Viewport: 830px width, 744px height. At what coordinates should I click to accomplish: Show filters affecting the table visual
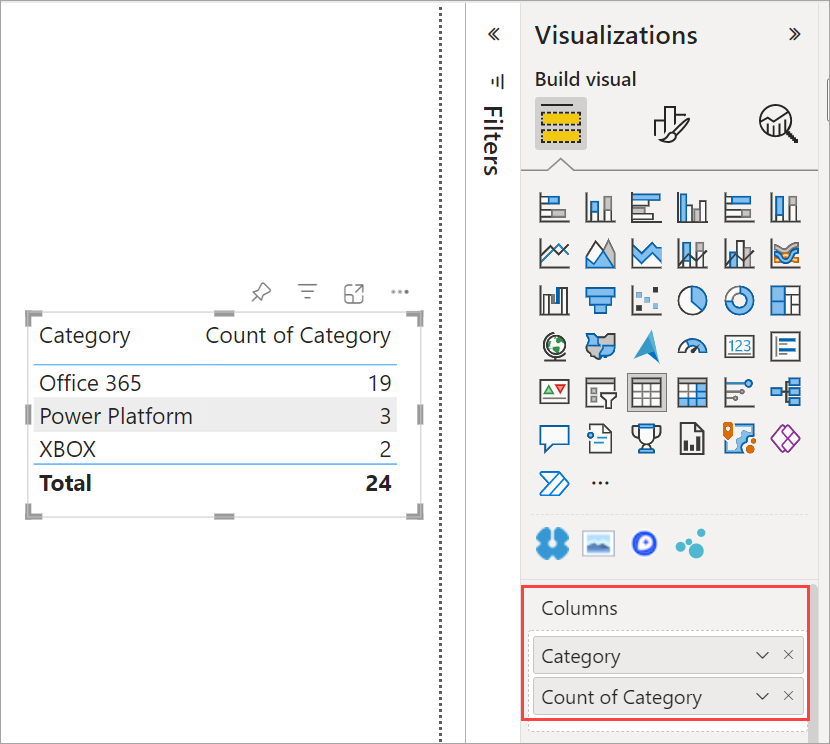tap(307, 292)
